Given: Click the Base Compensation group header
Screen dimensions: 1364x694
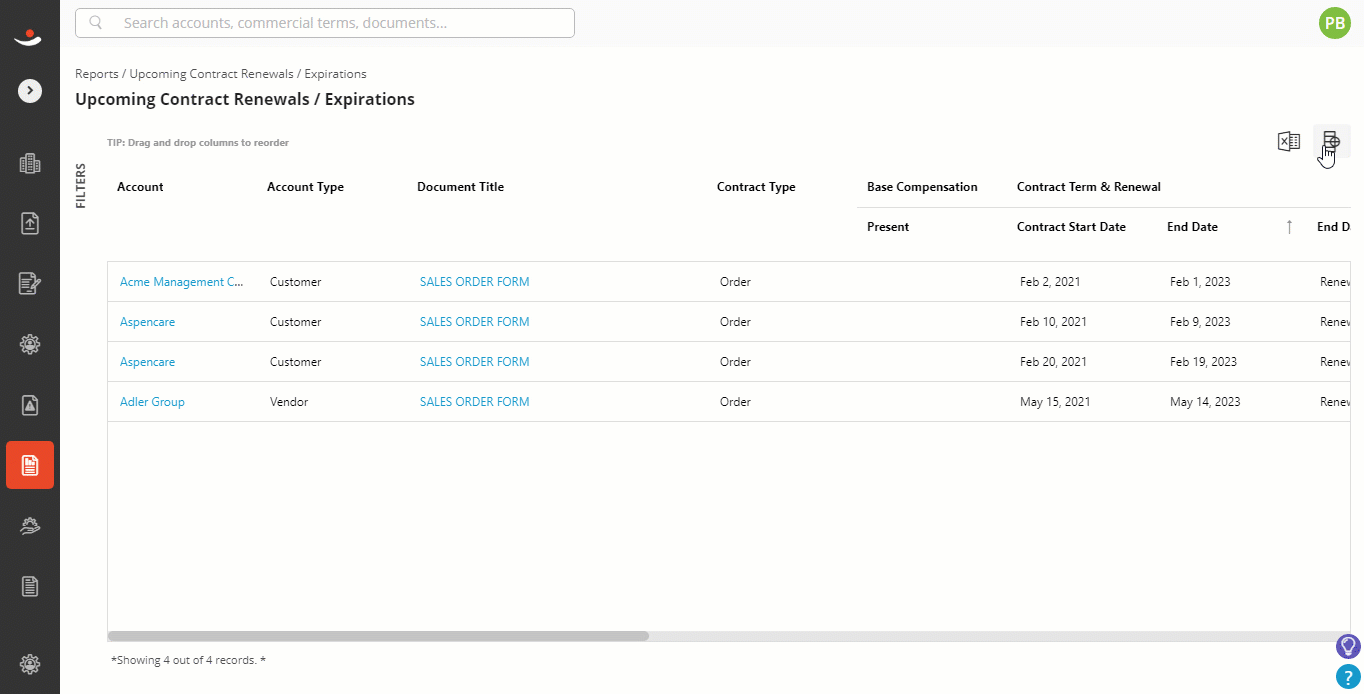Looking at the screenshot, I should click(922, 187).
